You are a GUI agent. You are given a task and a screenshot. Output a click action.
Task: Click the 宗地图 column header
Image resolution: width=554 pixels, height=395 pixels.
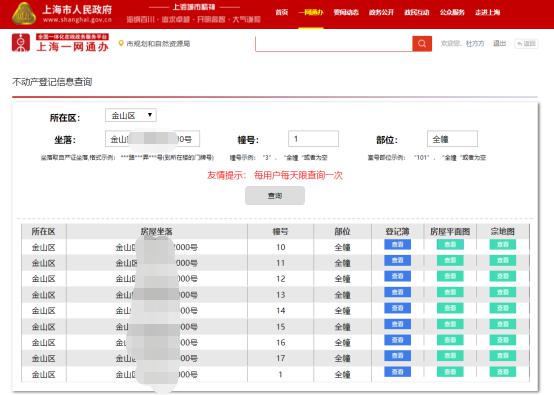(x=502, y=231)
